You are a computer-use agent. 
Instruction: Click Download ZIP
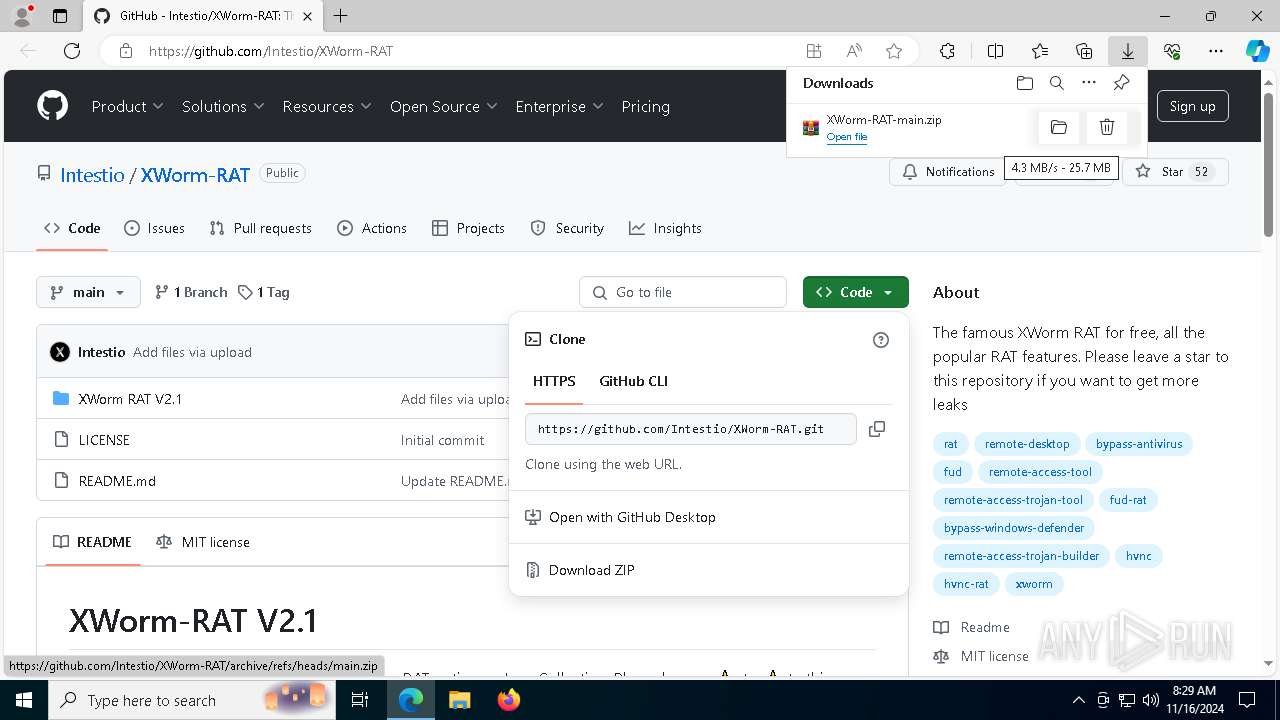click(x=591, y=570)
